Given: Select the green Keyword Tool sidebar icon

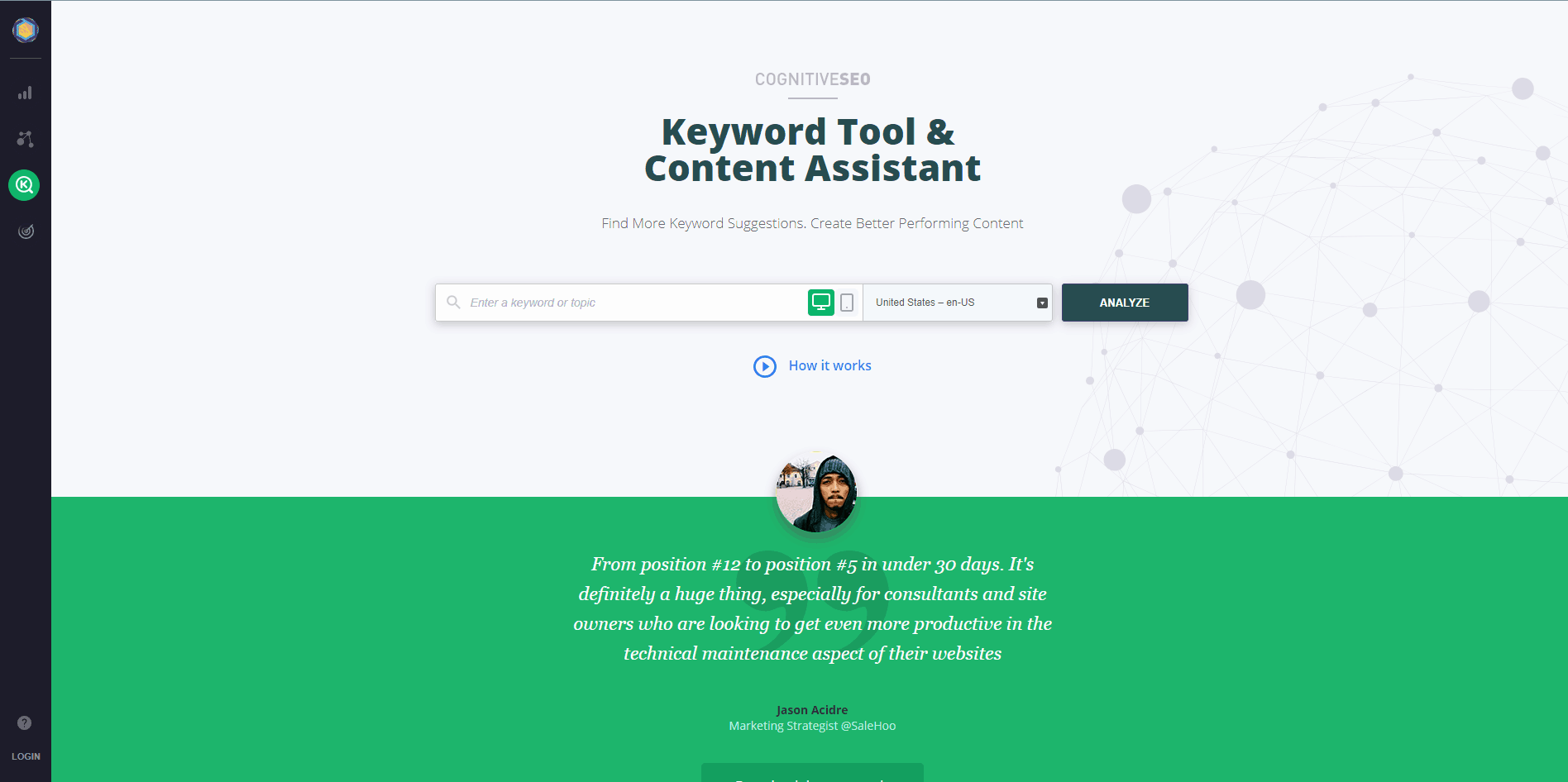Looking at the screenshot, I should click(x=24, y=185).
